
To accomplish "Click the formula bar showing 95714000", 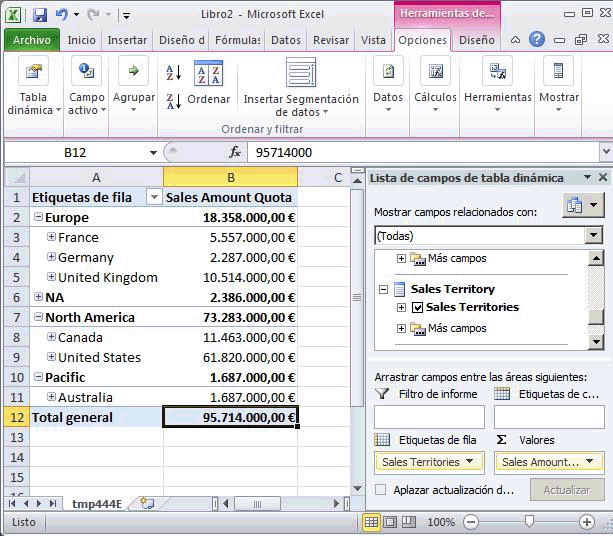I will (422, 152).
